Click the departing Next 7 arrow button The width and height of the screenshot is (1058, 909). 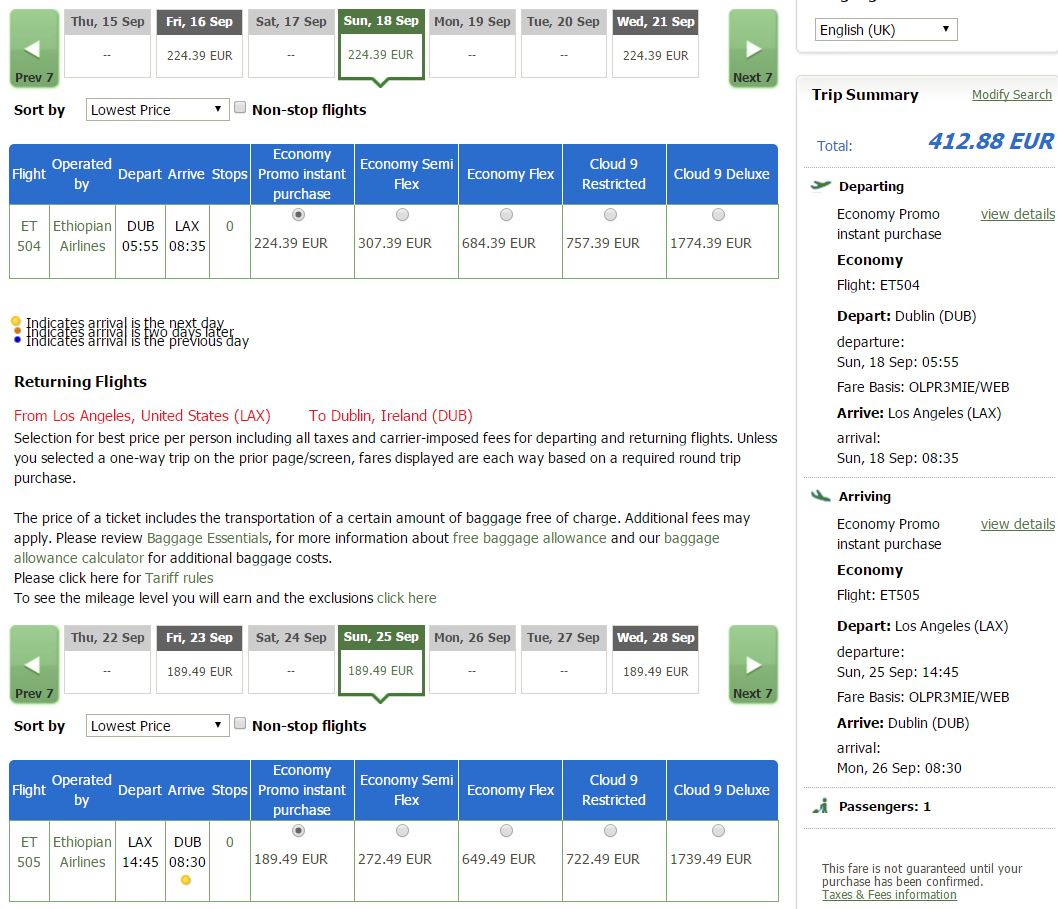(753, 49)
